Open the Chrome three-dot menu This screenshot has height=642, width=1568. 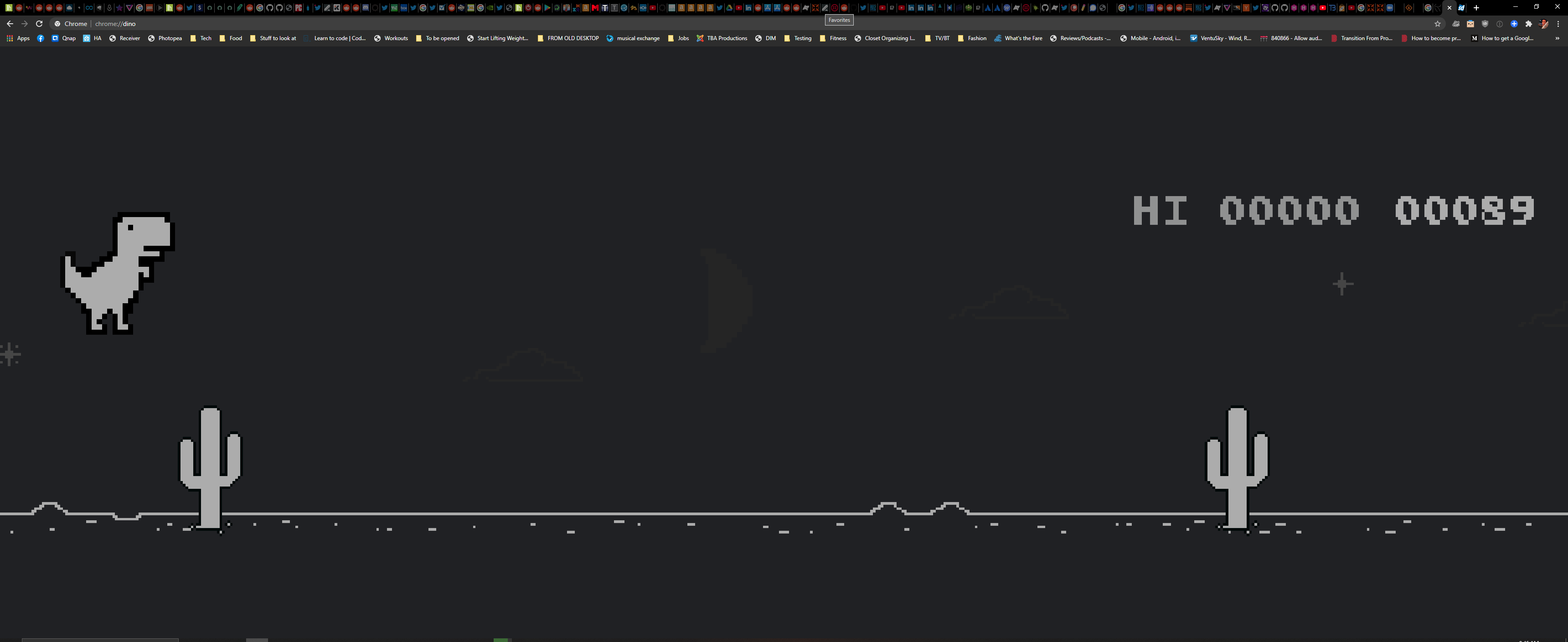(1558, 24)
